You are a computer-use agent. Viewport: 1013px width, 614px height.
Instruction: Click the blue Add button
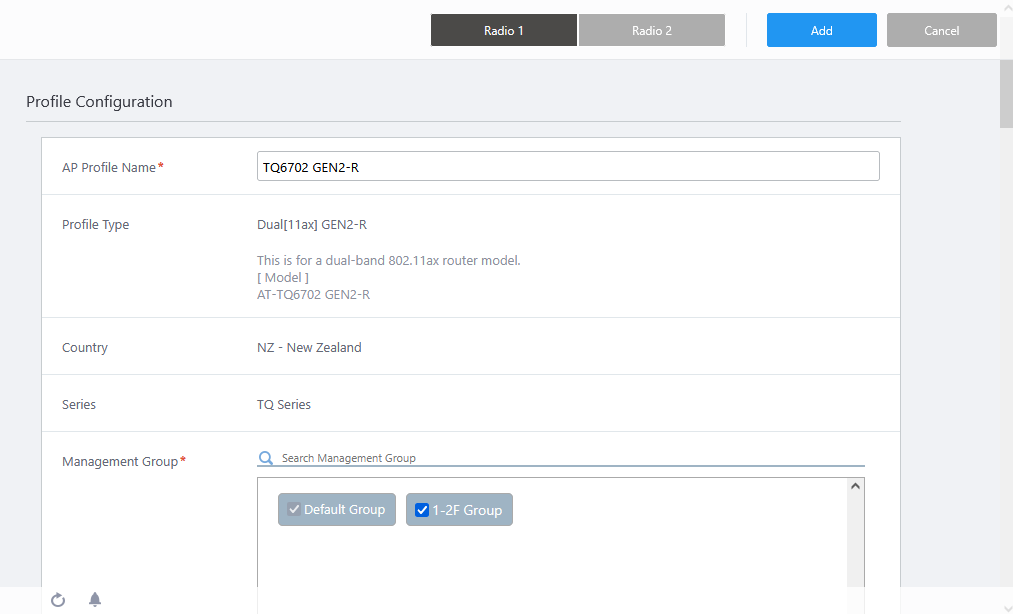click(x=822, y=30)
